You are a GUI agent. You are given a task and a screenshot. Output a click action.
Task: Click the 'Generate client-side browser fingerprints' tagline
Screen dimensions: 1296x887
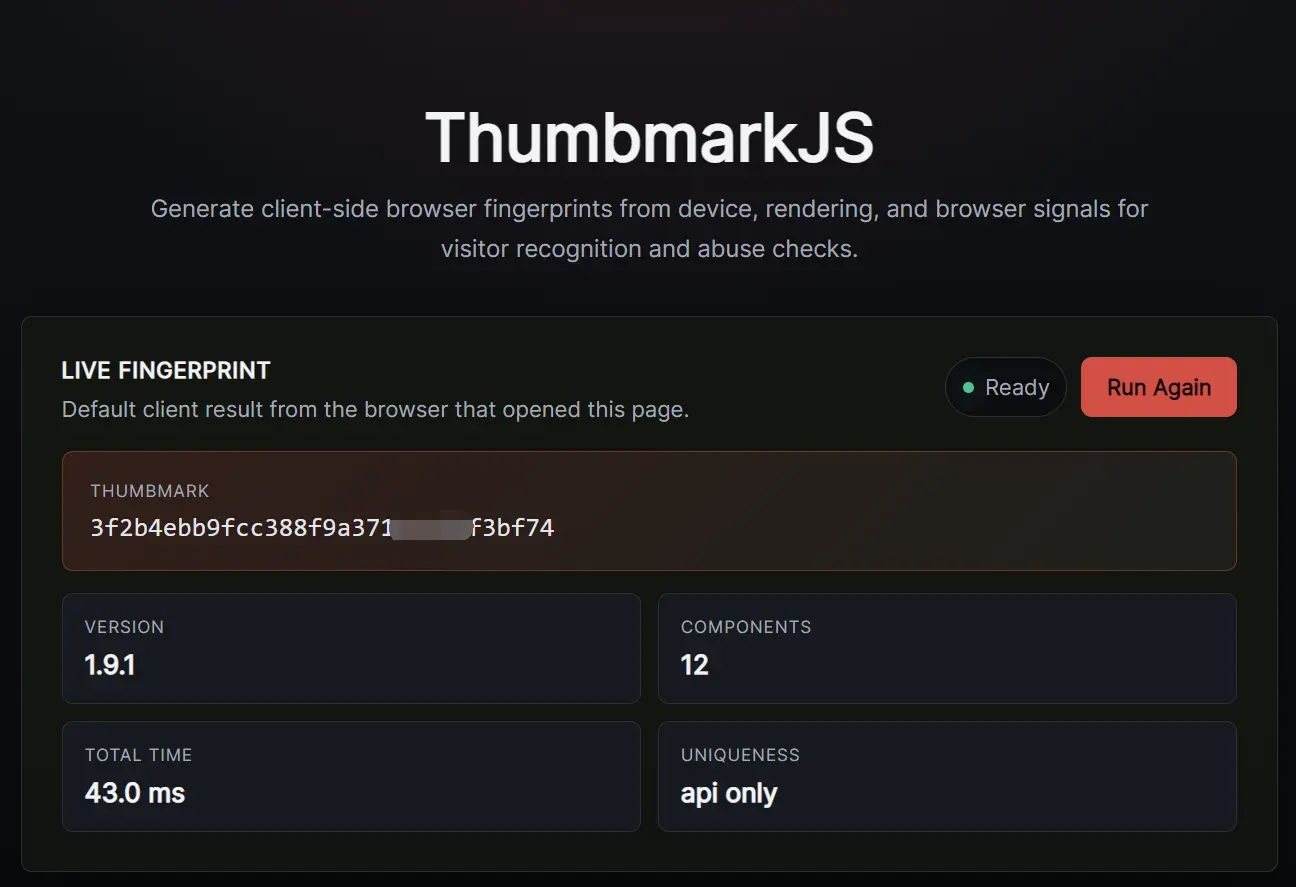click(x=649, y=229)
